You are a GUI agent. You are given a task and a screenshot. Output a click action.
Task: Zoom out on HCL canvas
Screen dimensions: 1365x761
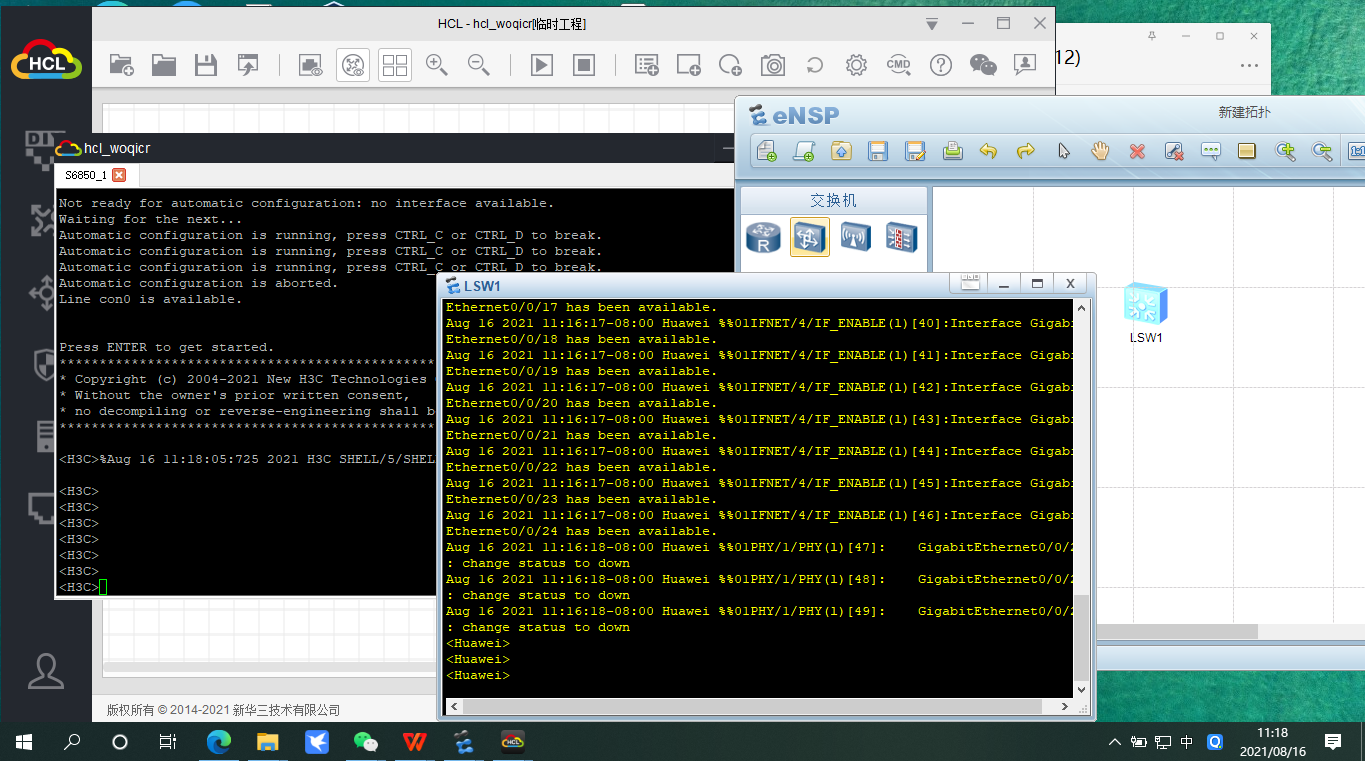(x=479, y=65)
